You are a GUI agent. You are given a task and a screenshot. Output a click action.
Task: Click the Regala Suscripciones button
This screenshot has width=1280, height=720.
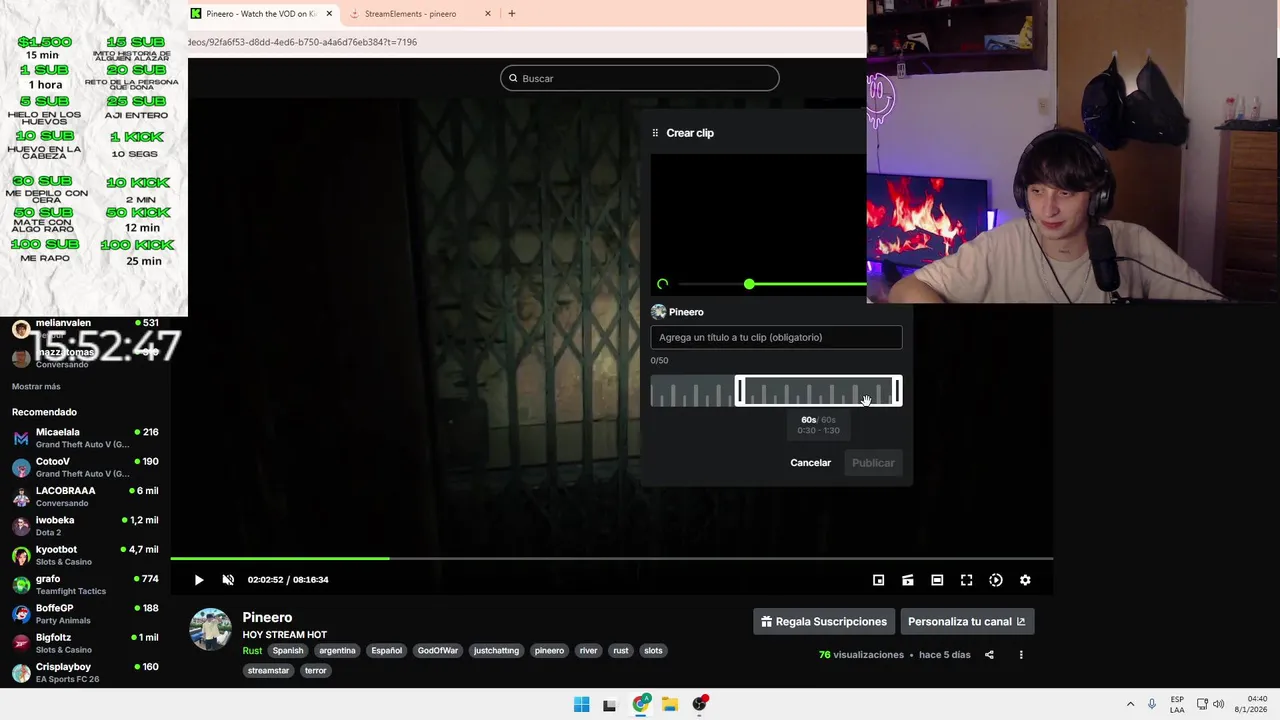click(824, 622)
